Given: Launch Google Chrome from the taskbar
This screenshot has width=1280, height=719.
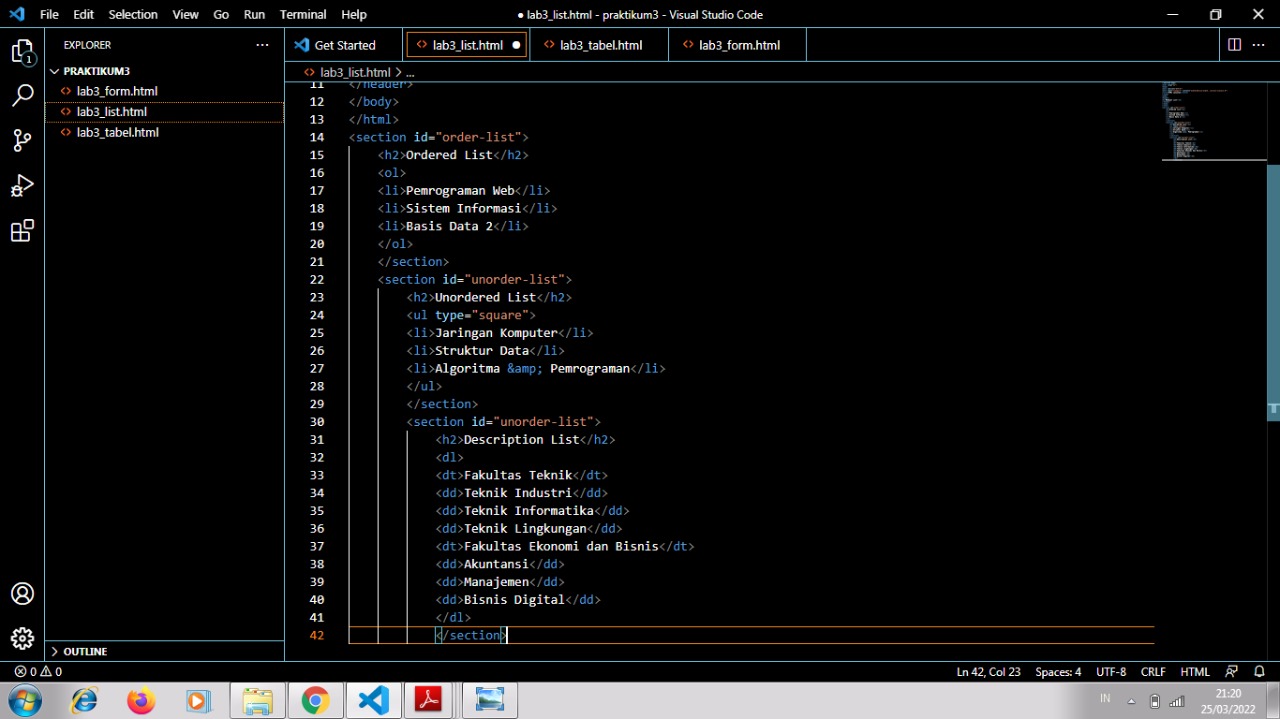Looking at the screenshot, I should 315,700.
